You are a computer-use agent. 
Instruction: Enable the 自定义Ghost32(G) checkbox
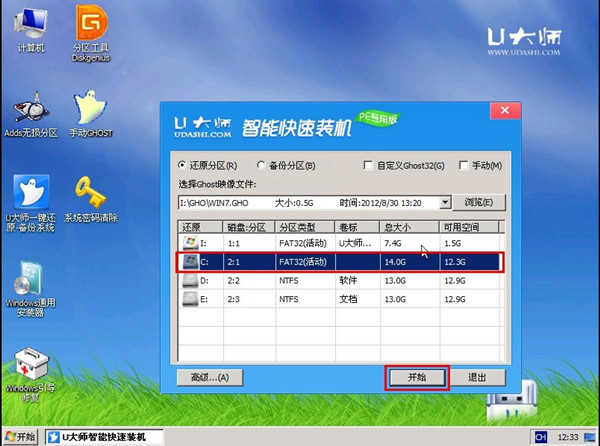[369, 166]
